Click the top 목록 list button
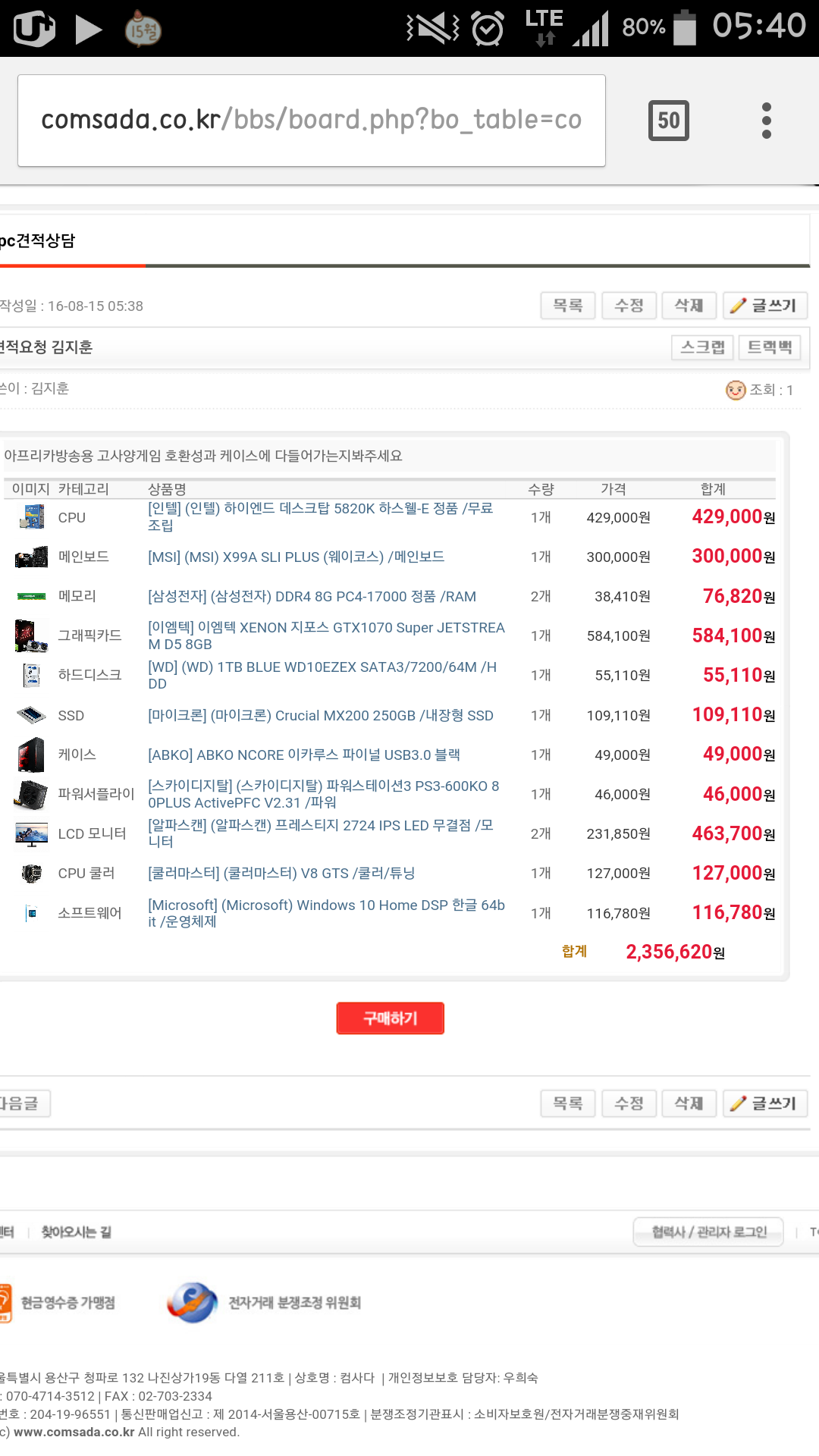819x1456 pixels. [567, 306]
